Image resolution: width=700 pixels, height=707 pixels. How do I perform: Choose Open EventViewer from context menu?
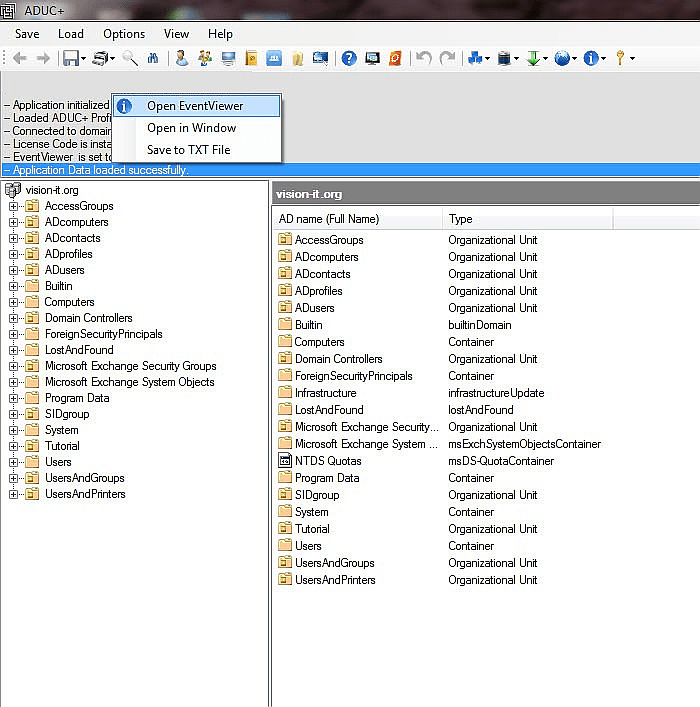point(197,106)
